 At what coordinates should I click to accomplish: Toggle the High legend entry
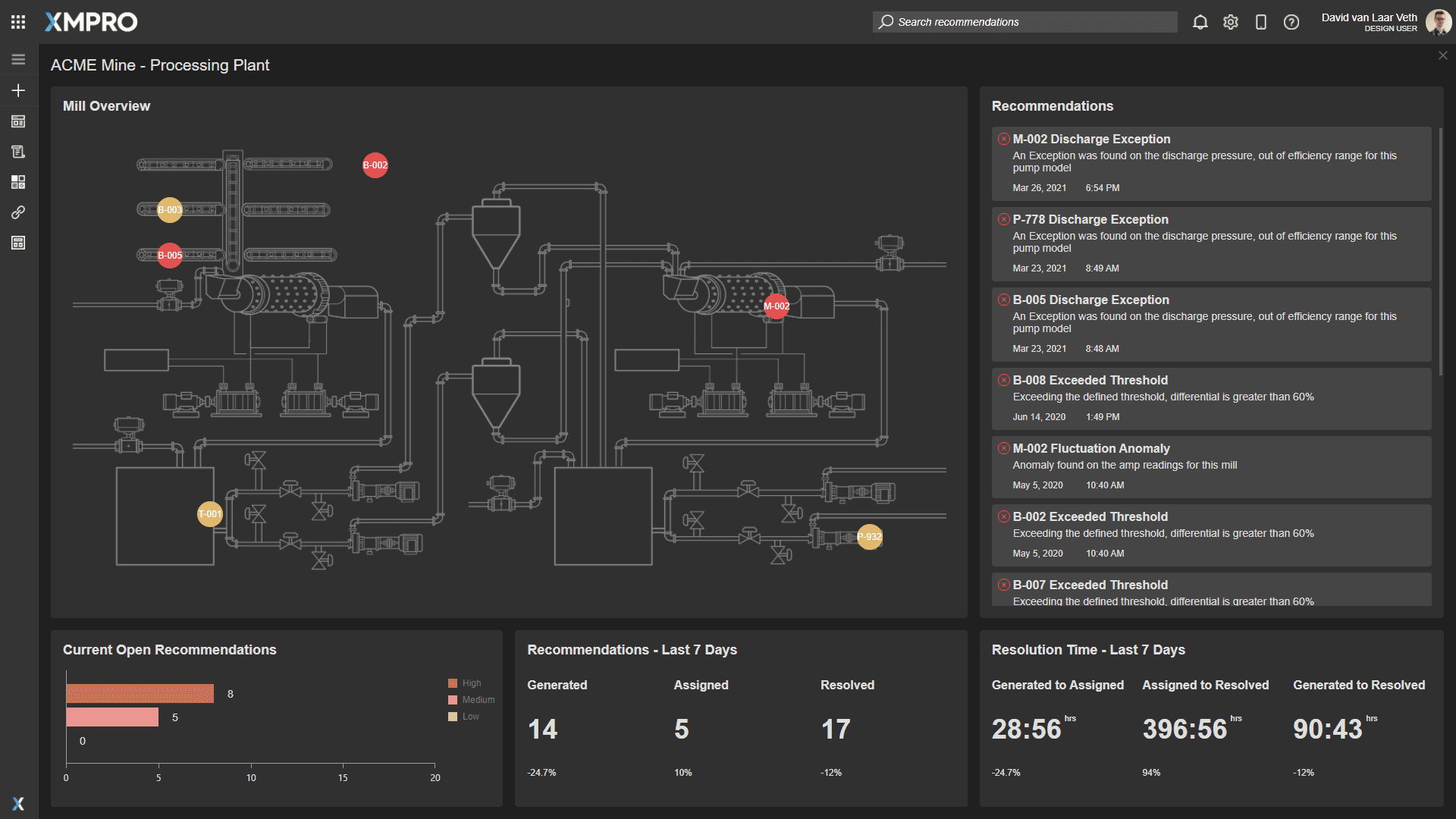coord(465,682)
